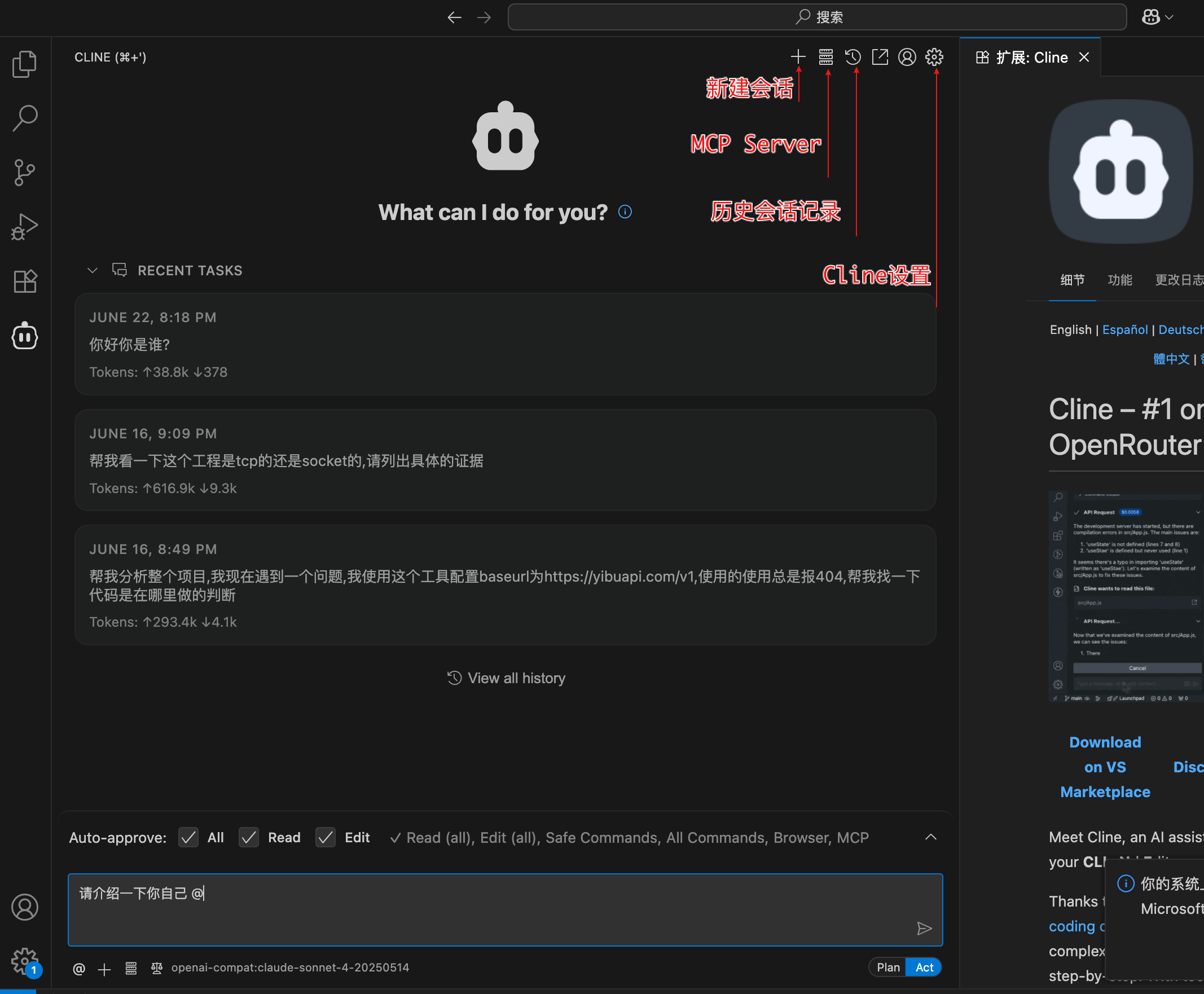Screen dimensions: 1204x994
Task: Start a new Cline session
Action: click(799, 56)
